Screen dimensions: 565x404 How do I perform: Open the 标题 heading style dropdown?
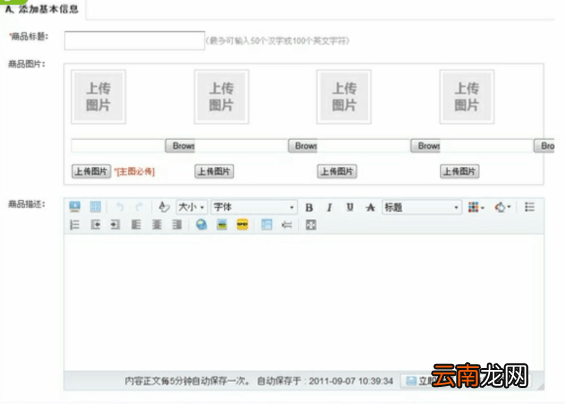[x=422, y=208]
